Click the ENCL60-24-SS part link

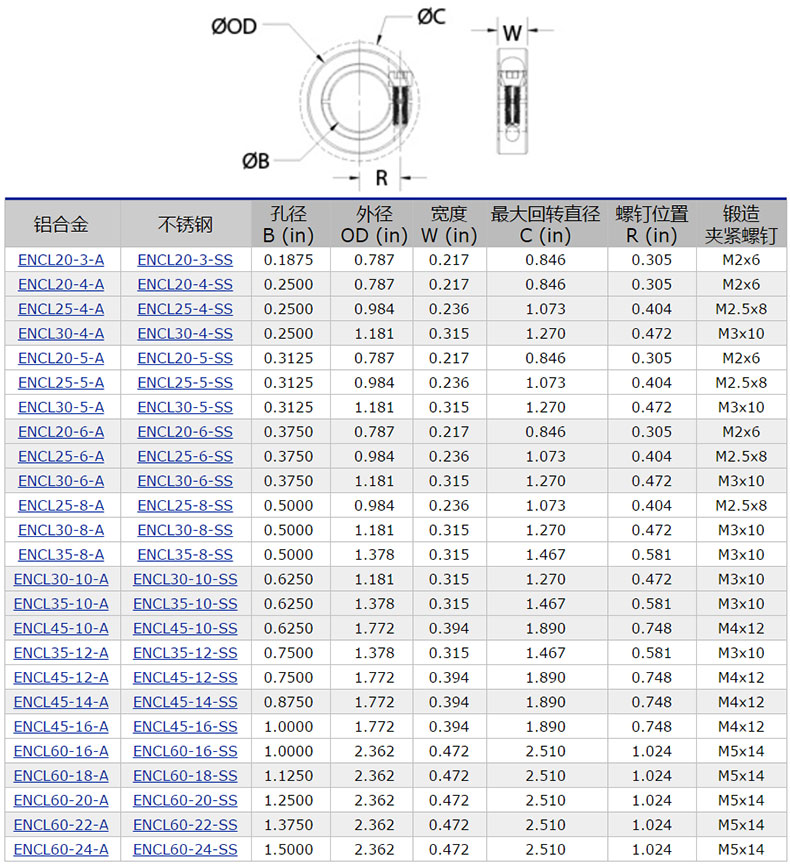185,850
